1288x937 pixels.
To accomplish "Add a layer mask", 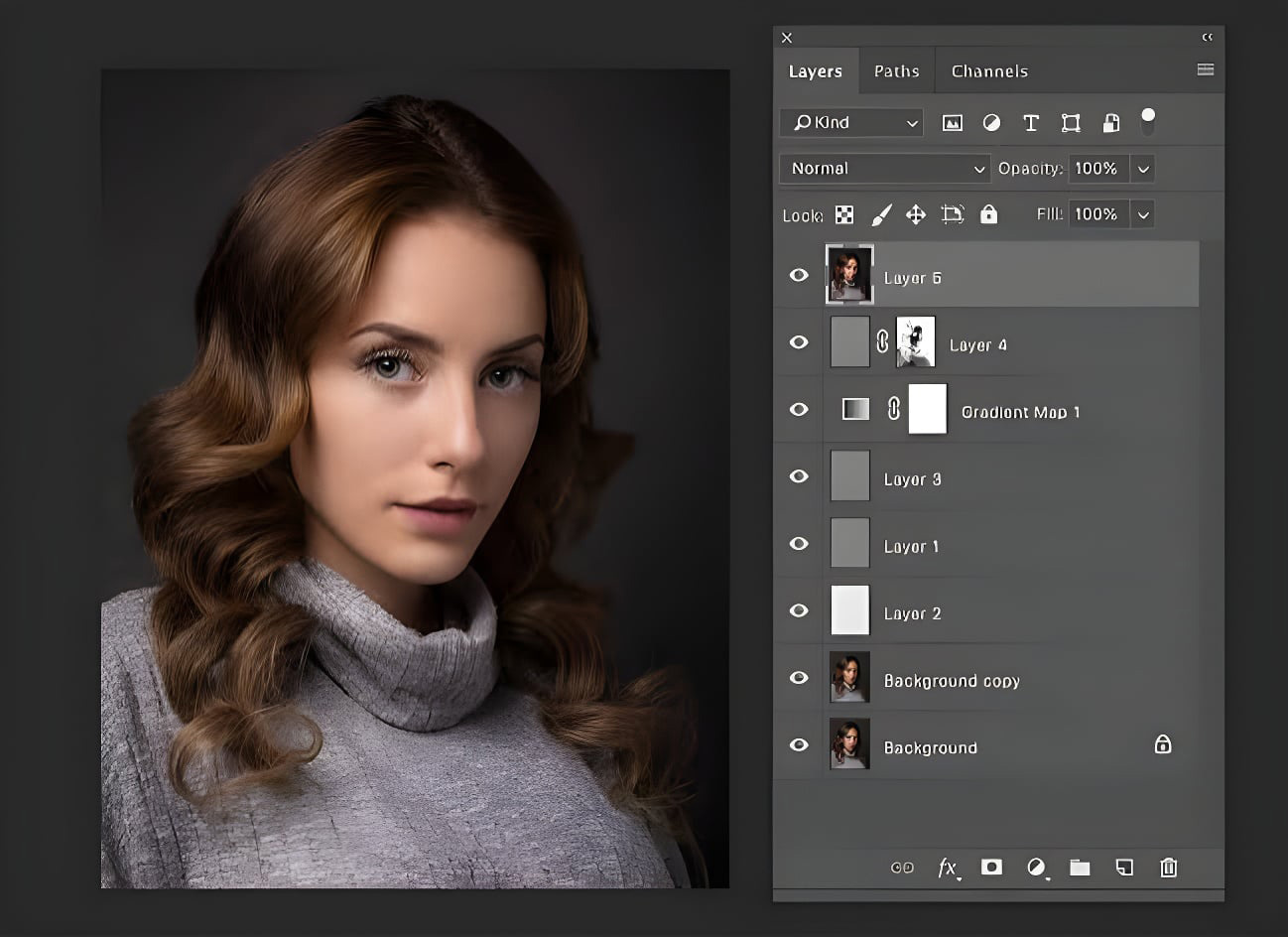I will tap(991, 868).
